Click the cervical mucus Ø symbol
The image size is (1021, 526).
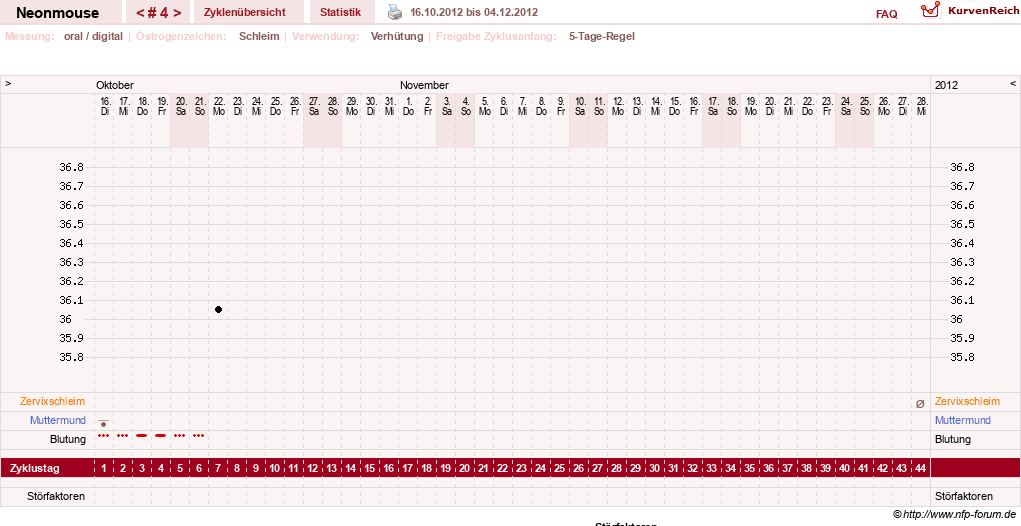(920, 404)
